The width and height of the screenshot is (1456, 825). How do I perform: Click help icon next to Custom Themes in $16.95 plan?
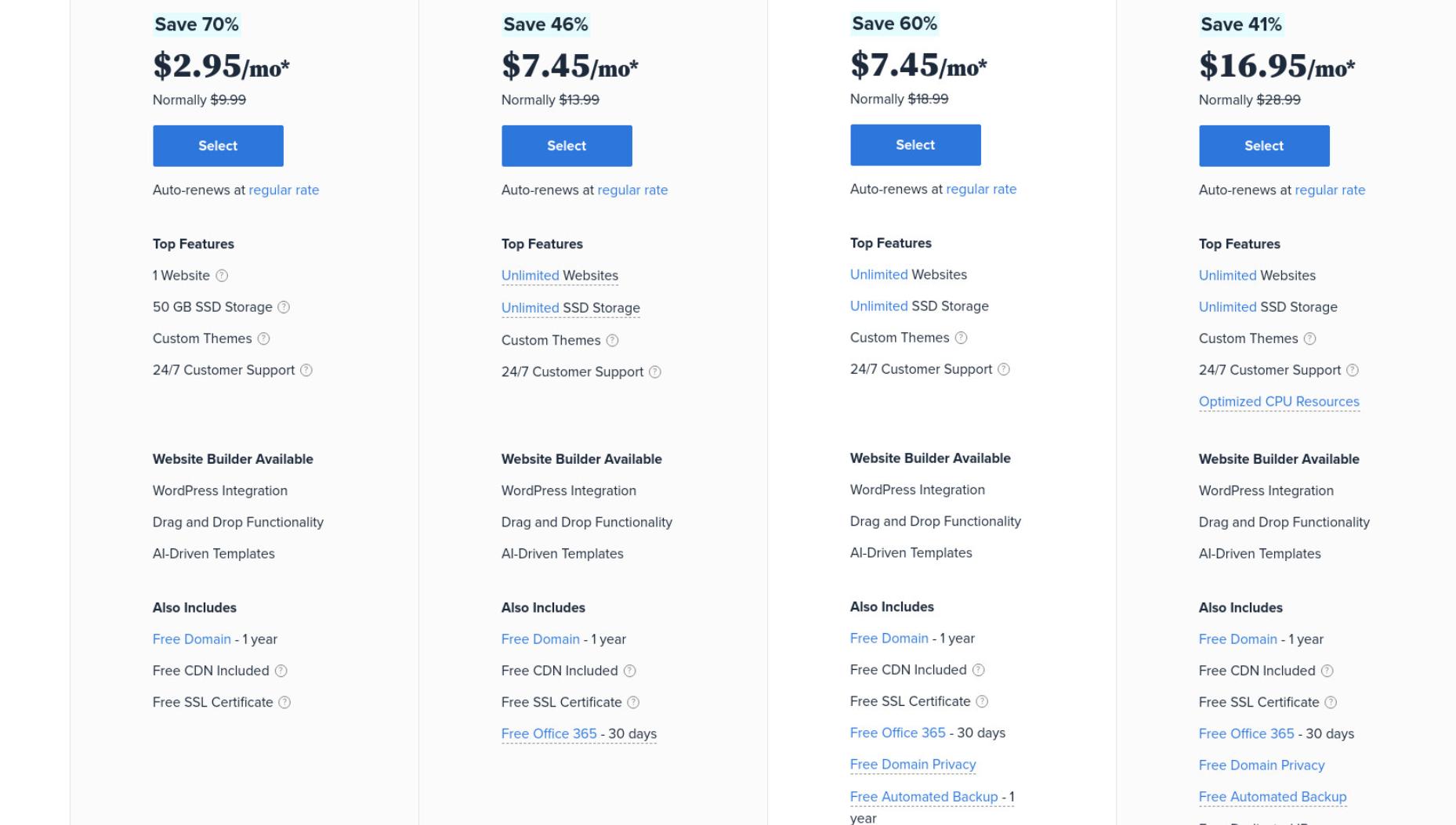[x=1309, y=338]
